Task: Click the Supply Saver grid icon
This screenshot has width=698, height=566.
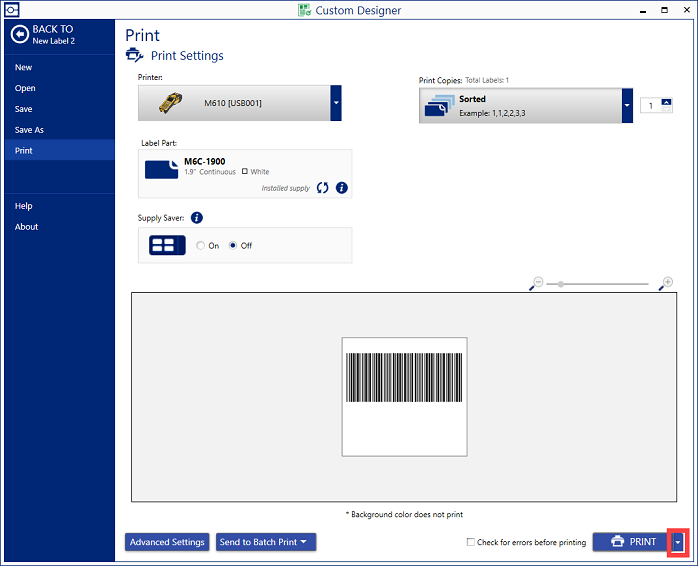Action: pos(167,245)
